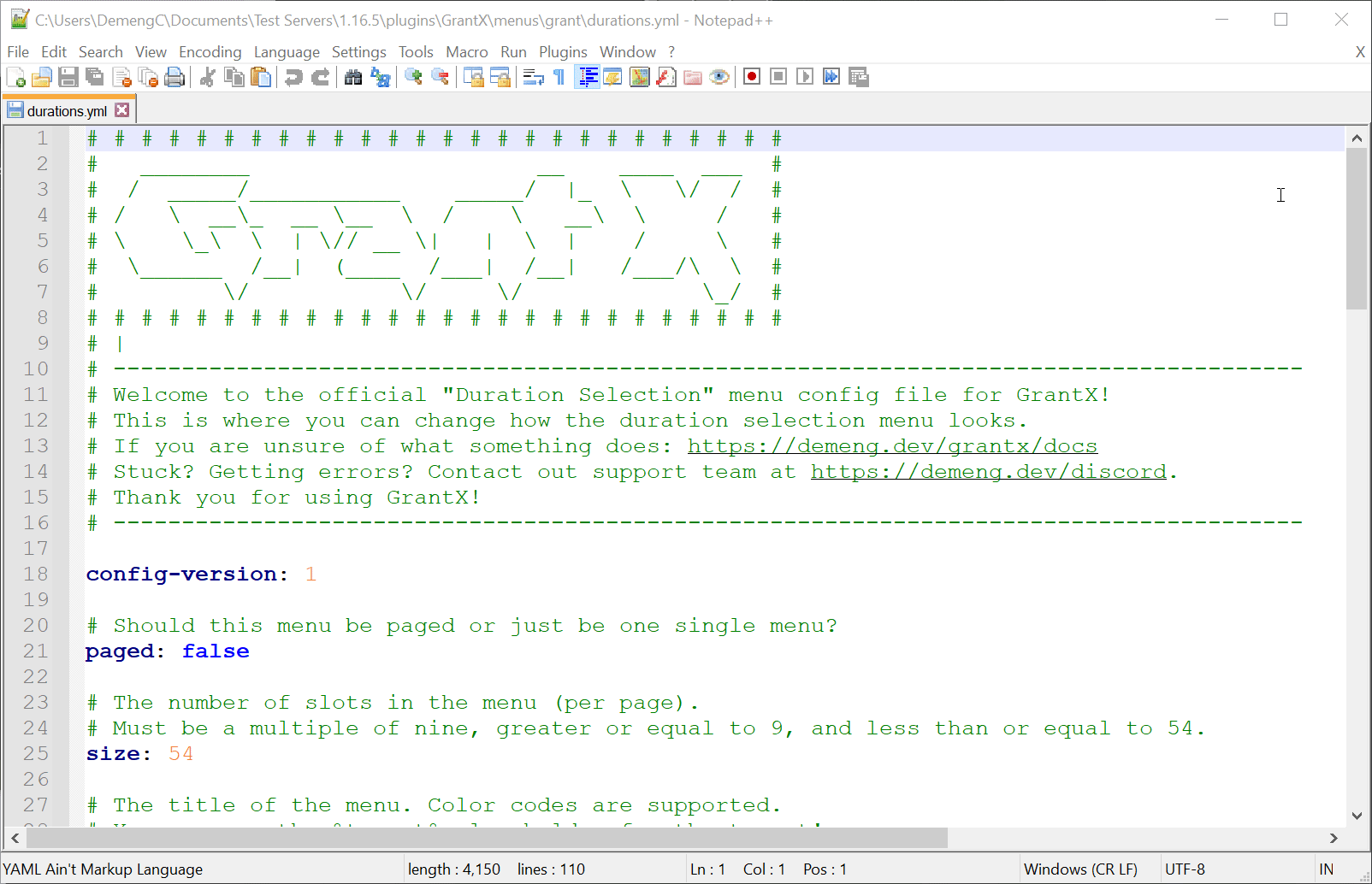Click the vertical scrollbar down arrow

click(1357, 816)
